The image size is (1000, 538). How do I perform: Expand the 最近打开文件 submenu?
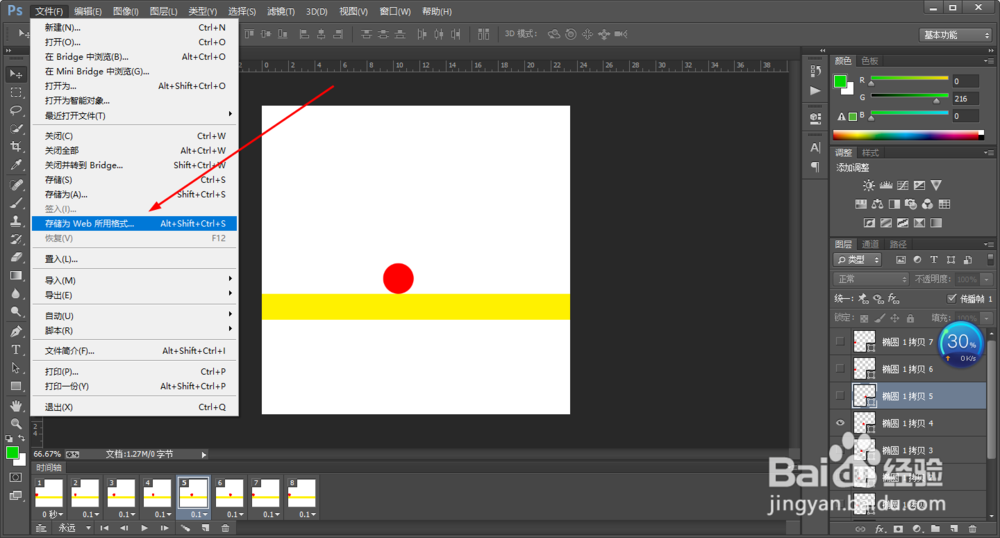135,115
